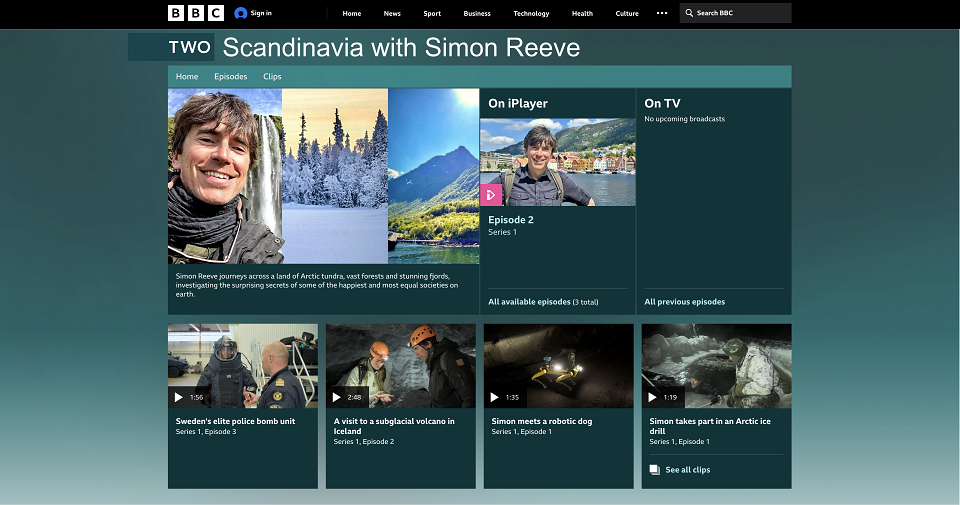Play the Sweden's elite police bomb unit clip
Image resolution: width=960 pixels, height=505 pixels.
coord(179,397)
